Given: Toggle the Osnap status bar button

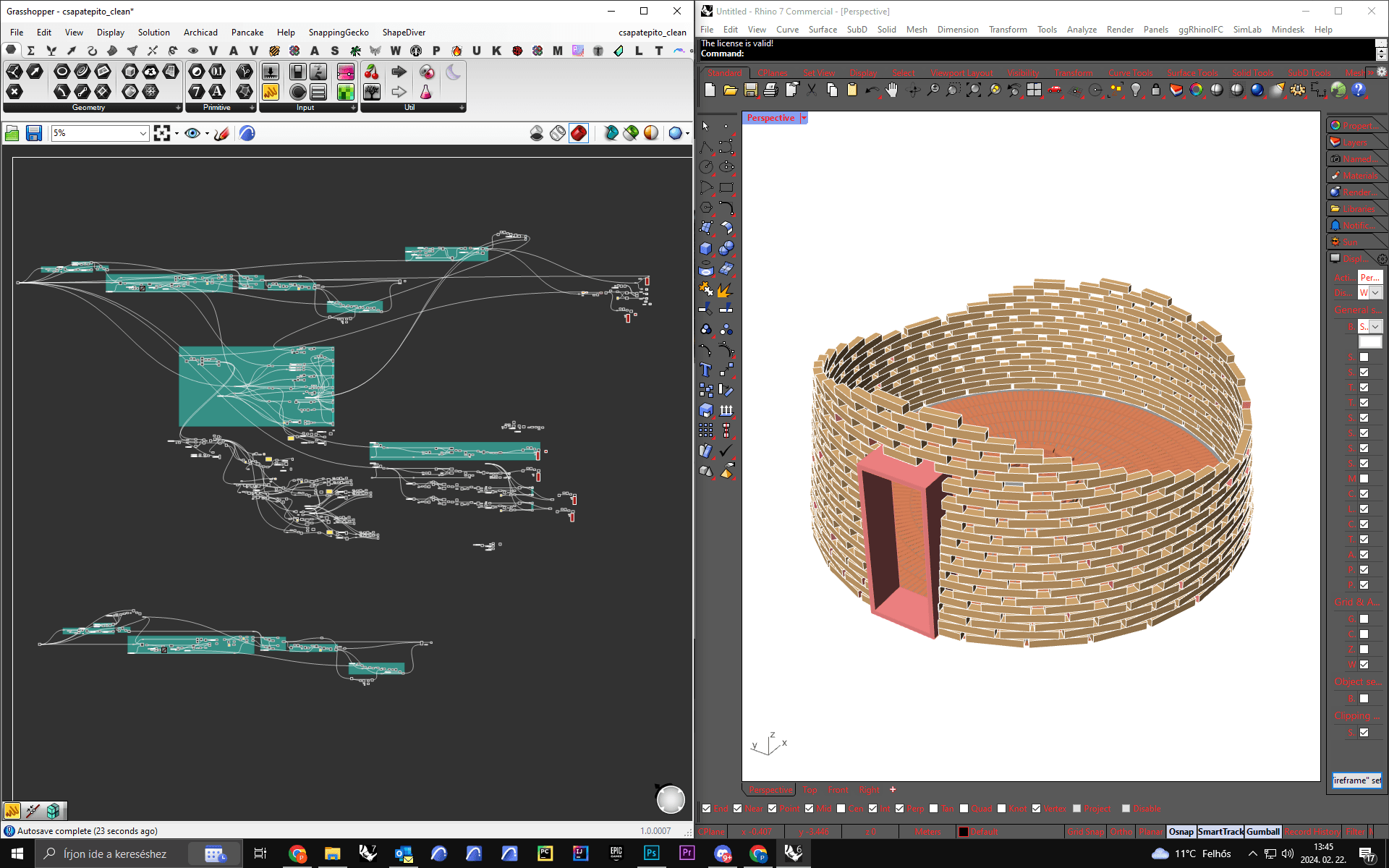Looking at the screenshot, I should [1181, 832].
